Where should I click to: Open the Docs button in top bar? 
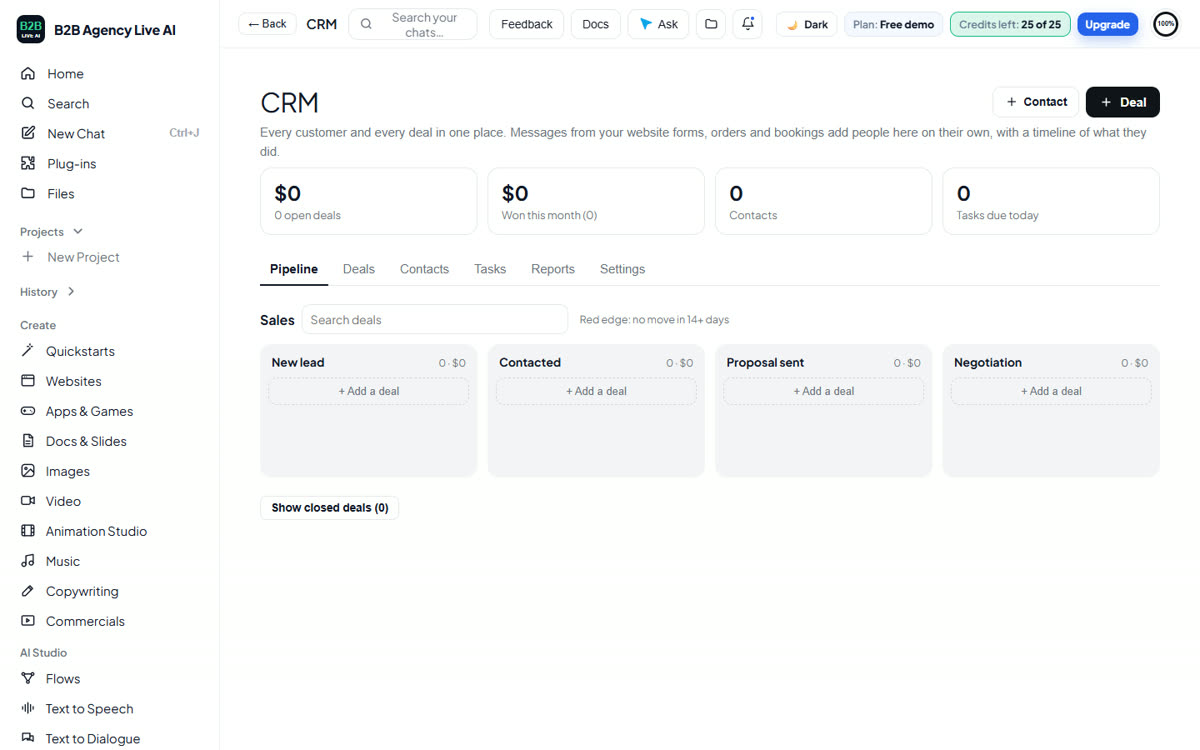tap(595, 24)
